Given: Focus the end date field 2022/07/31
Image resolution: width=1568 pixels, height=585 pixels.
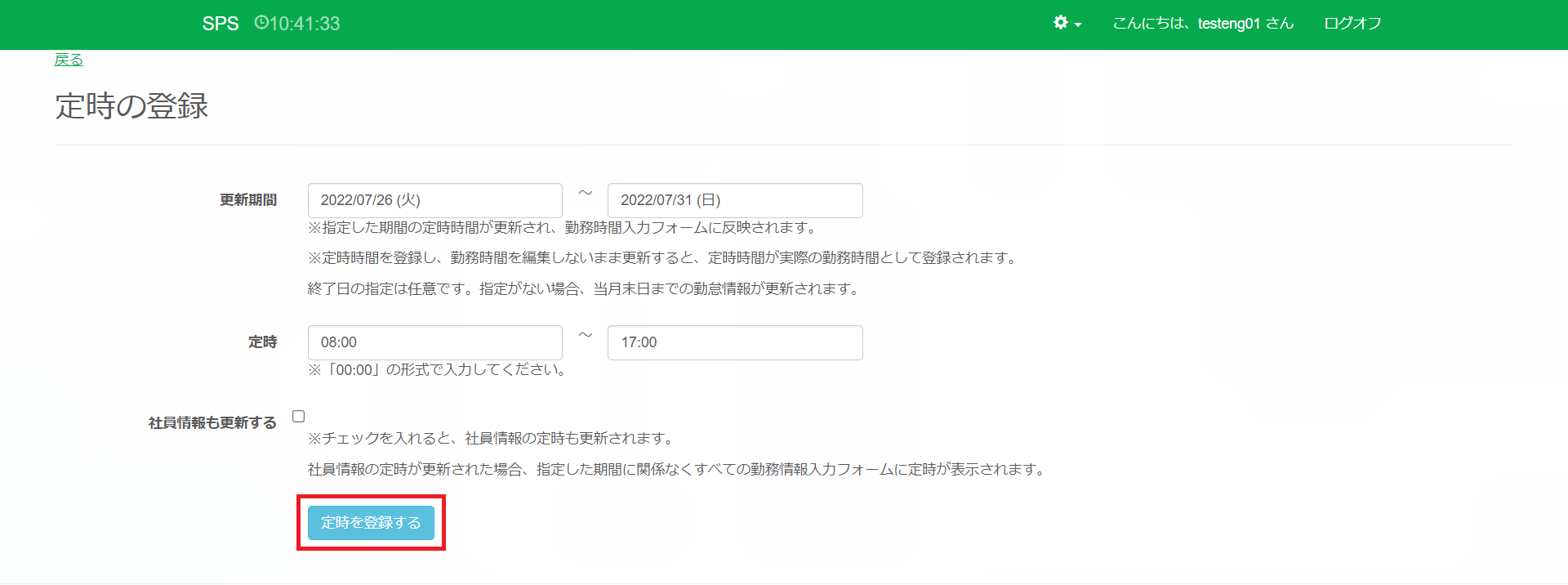Looking at the screenshot, I should pyautogui.click(x=734, y=200).
